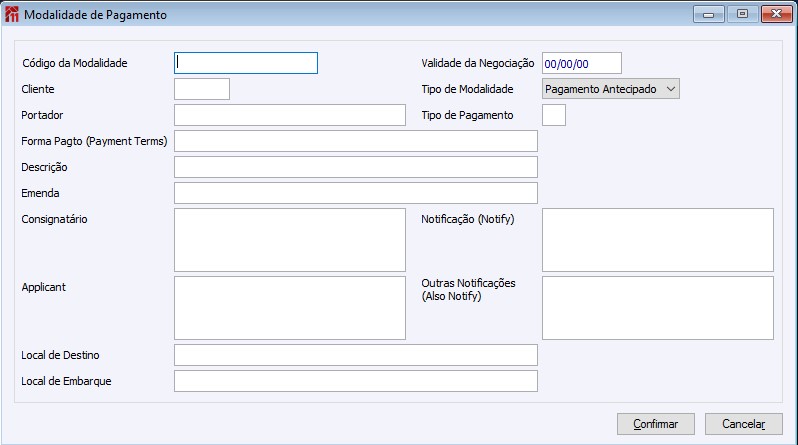Select the Emenda input field
798x445 pixels.
pyautogui.click(x=356, y=193)
